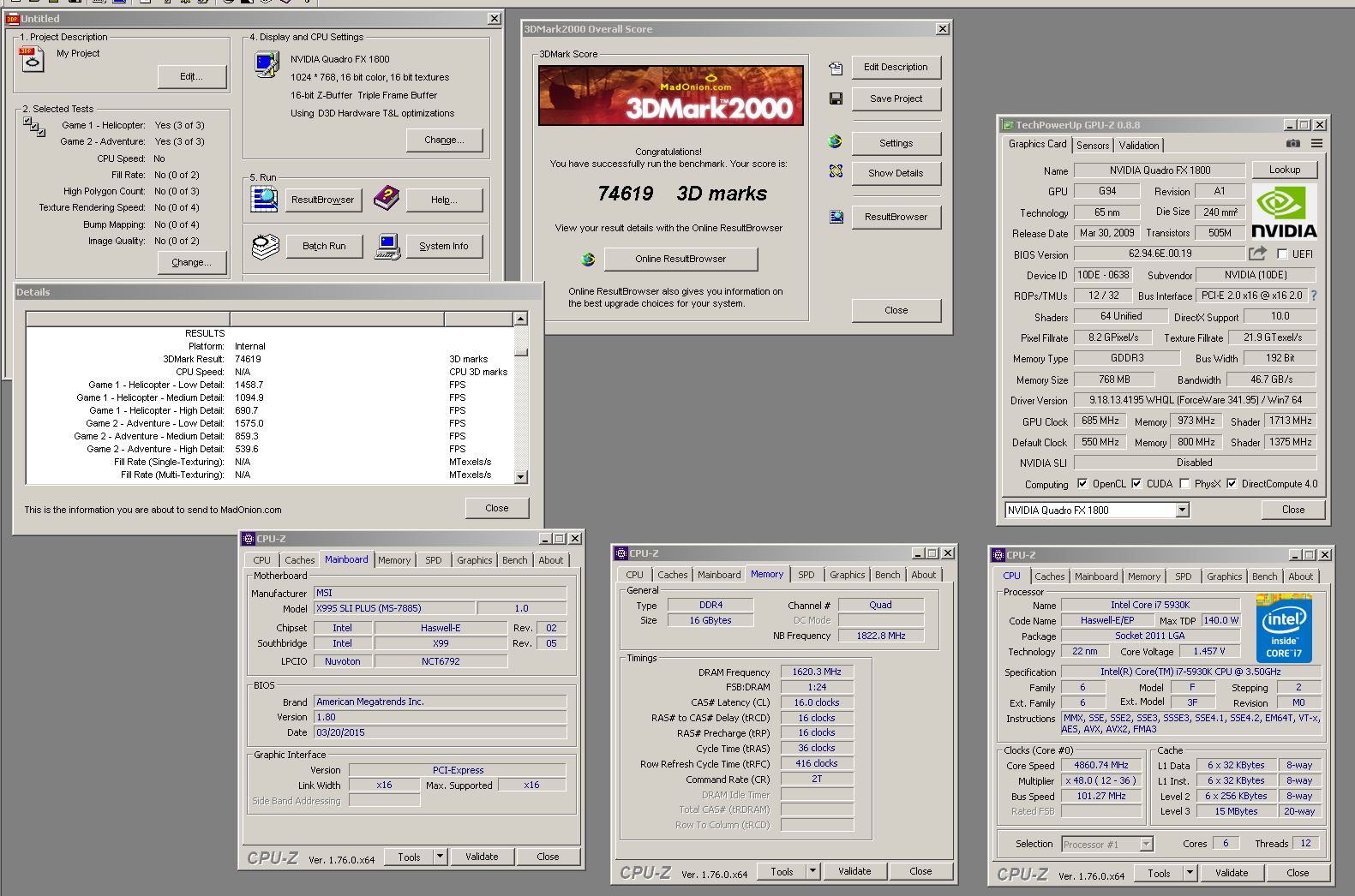The height and width of the screenshot is (896, 1355).
Task: Click Change button in Display and CPU Settings
Action: [444, 140]
